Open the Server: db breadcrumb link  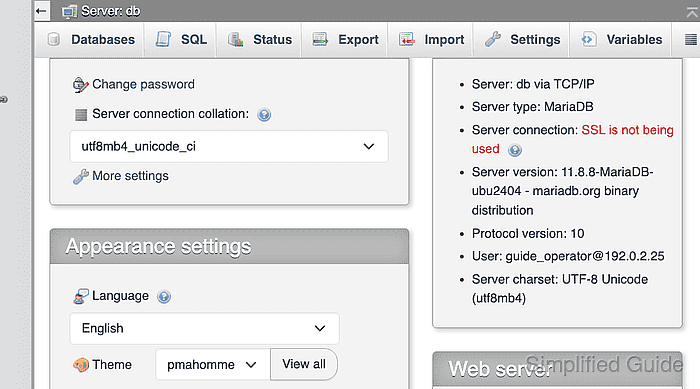pos(110,11)
